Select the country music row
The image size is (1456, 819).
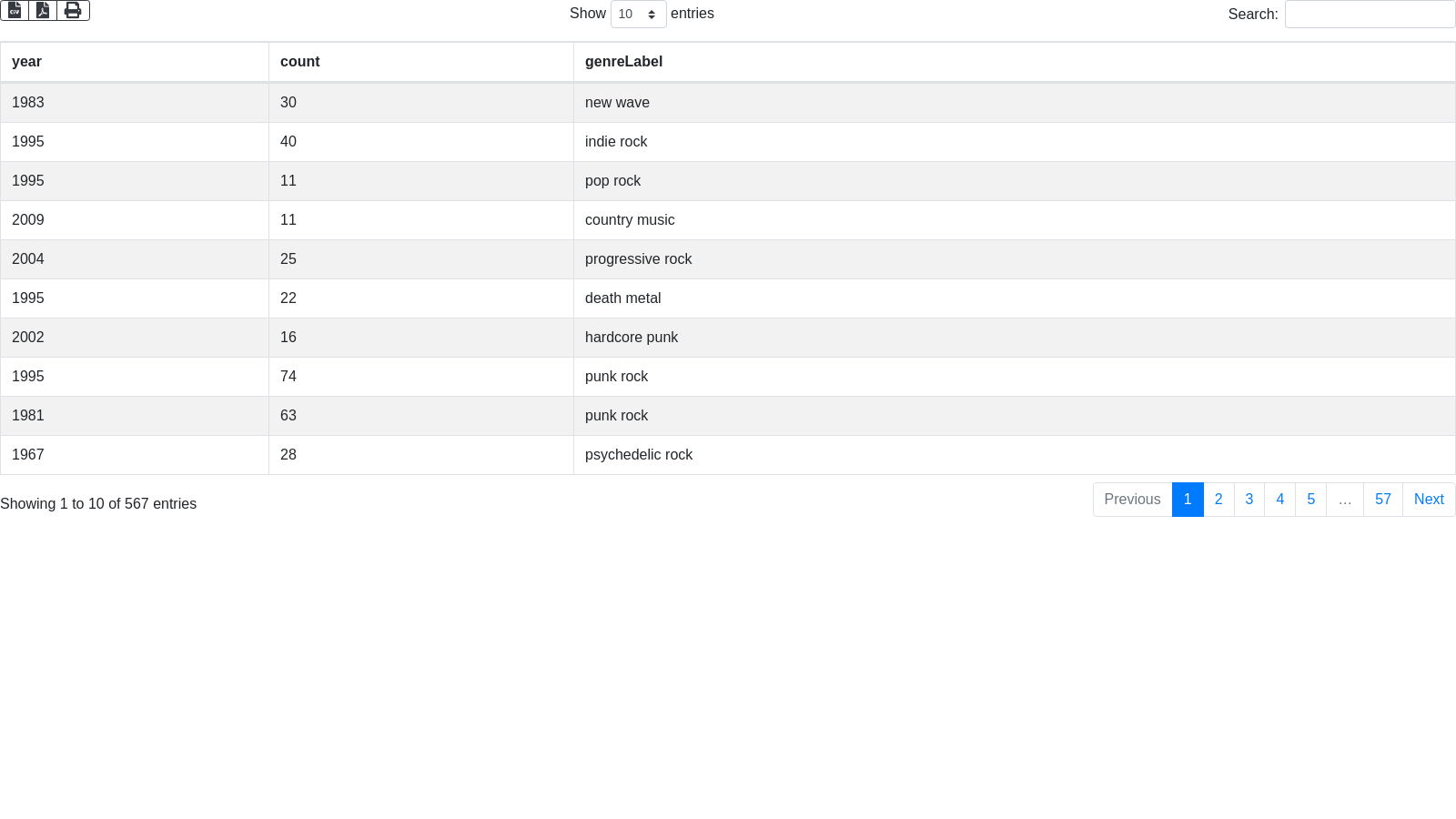point(630,220)
